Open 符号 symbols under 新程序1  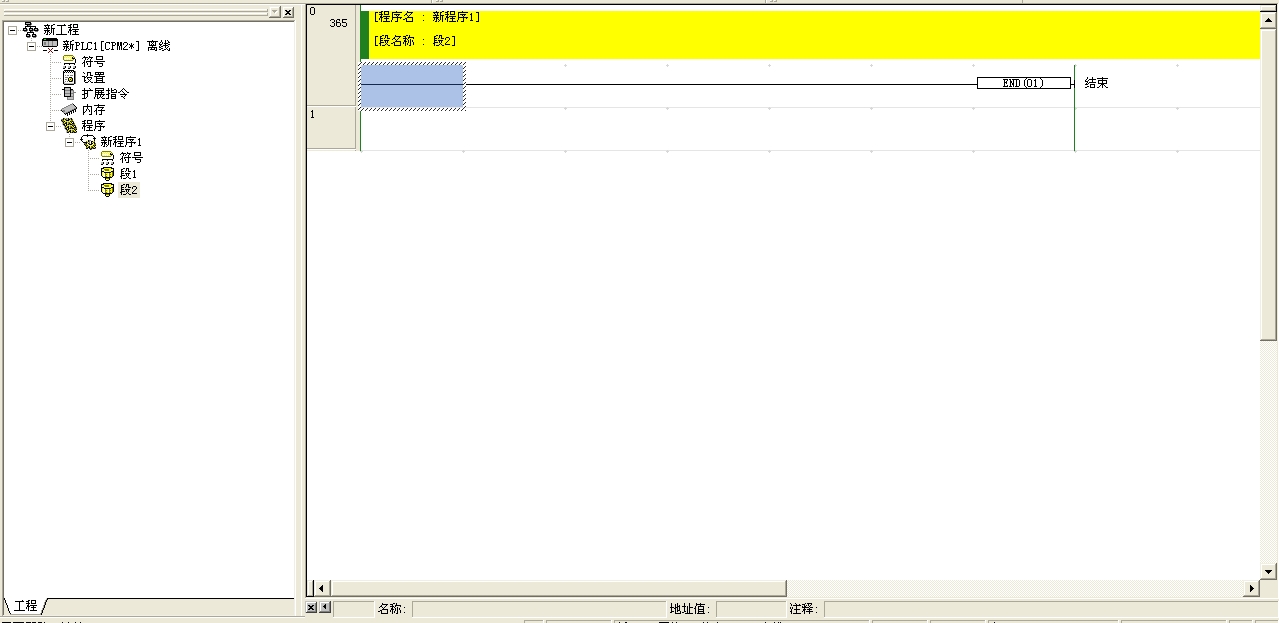107,158
